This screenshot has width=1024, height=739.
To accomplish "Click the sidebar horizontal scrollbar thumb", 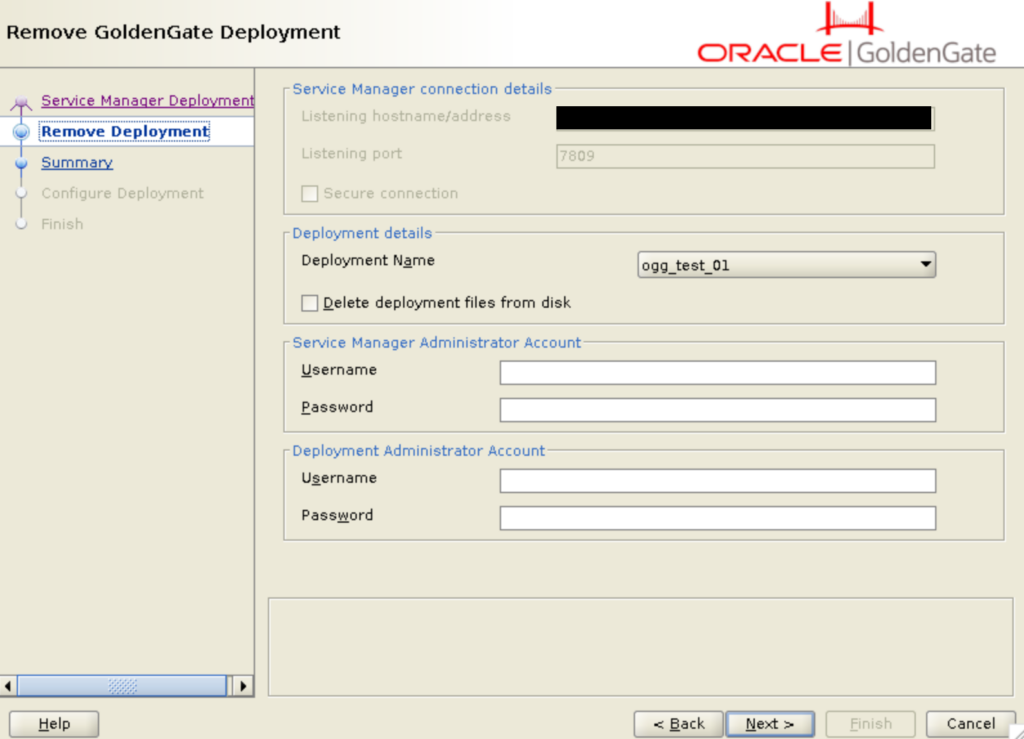I will pyautogui.click(x=122, y=686).
